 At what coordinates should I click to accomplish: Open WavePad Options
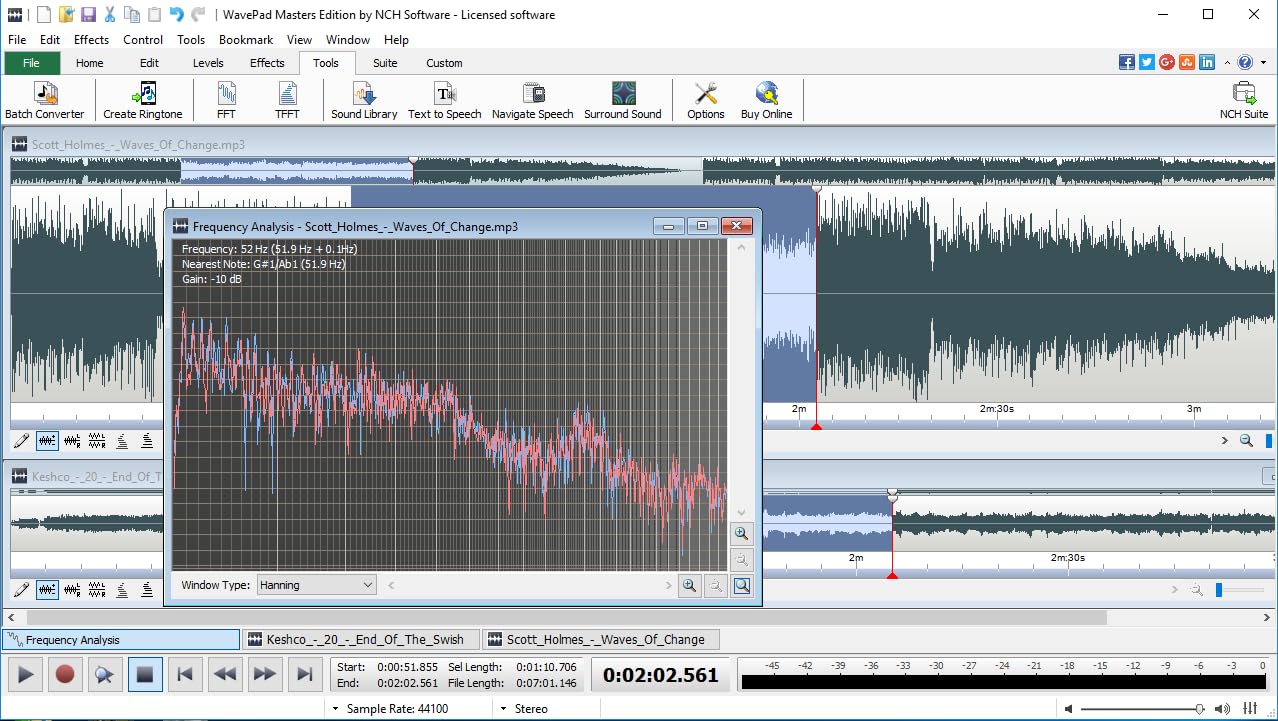[x=705, y=99]
